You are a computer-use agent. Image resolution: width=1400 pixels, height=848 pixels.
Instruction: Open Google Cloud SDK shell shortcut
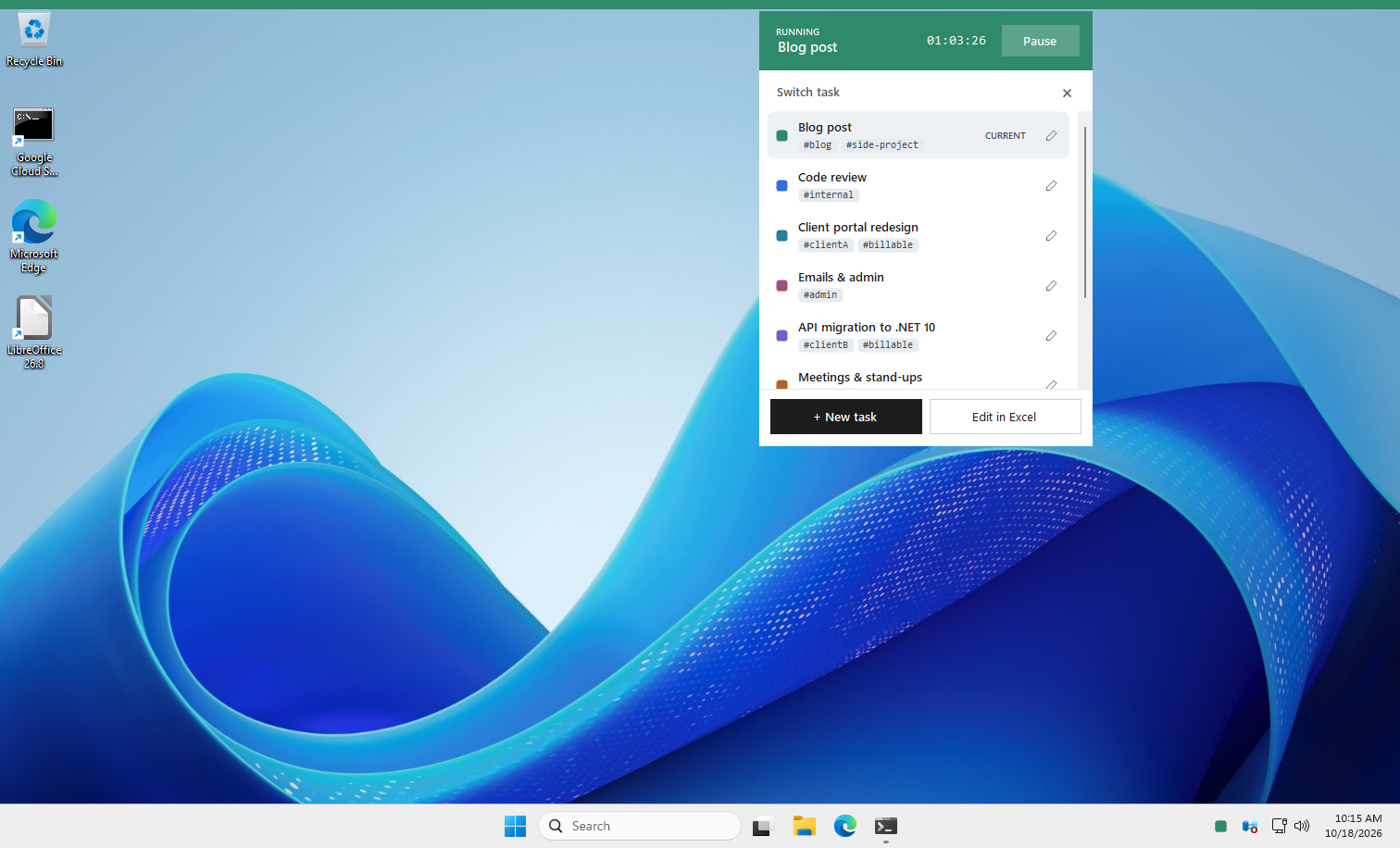34,142
